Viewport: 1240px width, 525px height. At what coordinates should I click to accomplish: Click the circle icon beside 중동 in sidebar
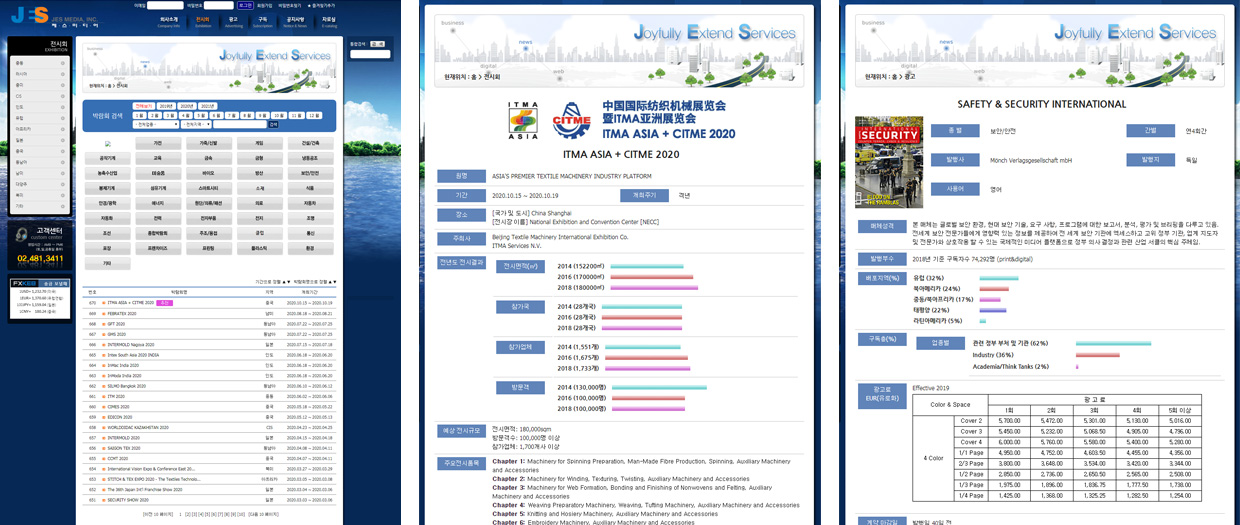coord(63,62)
